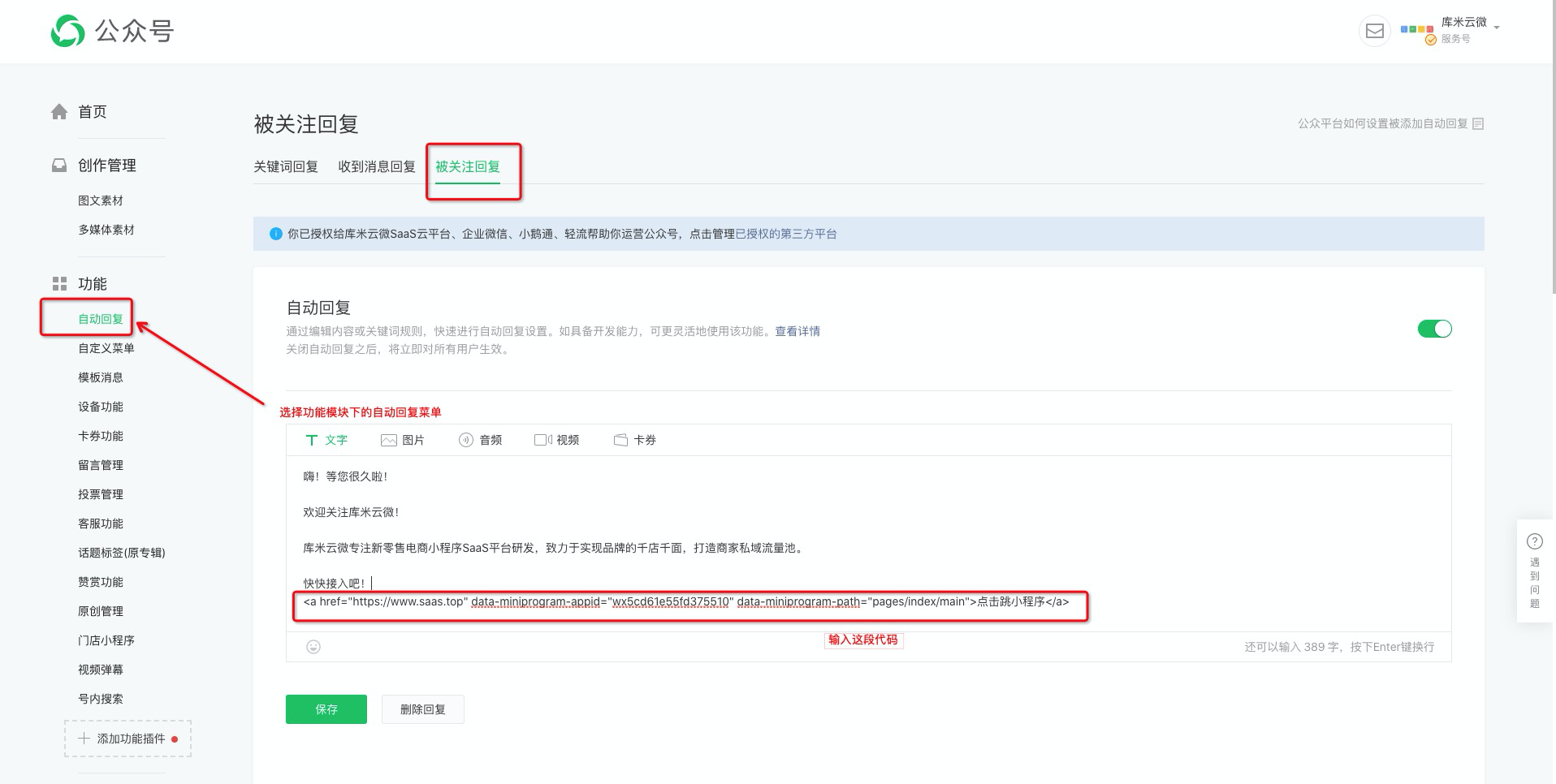
Task: Open 号内搜索 in sidebar
Action: [x=101, y=699]
